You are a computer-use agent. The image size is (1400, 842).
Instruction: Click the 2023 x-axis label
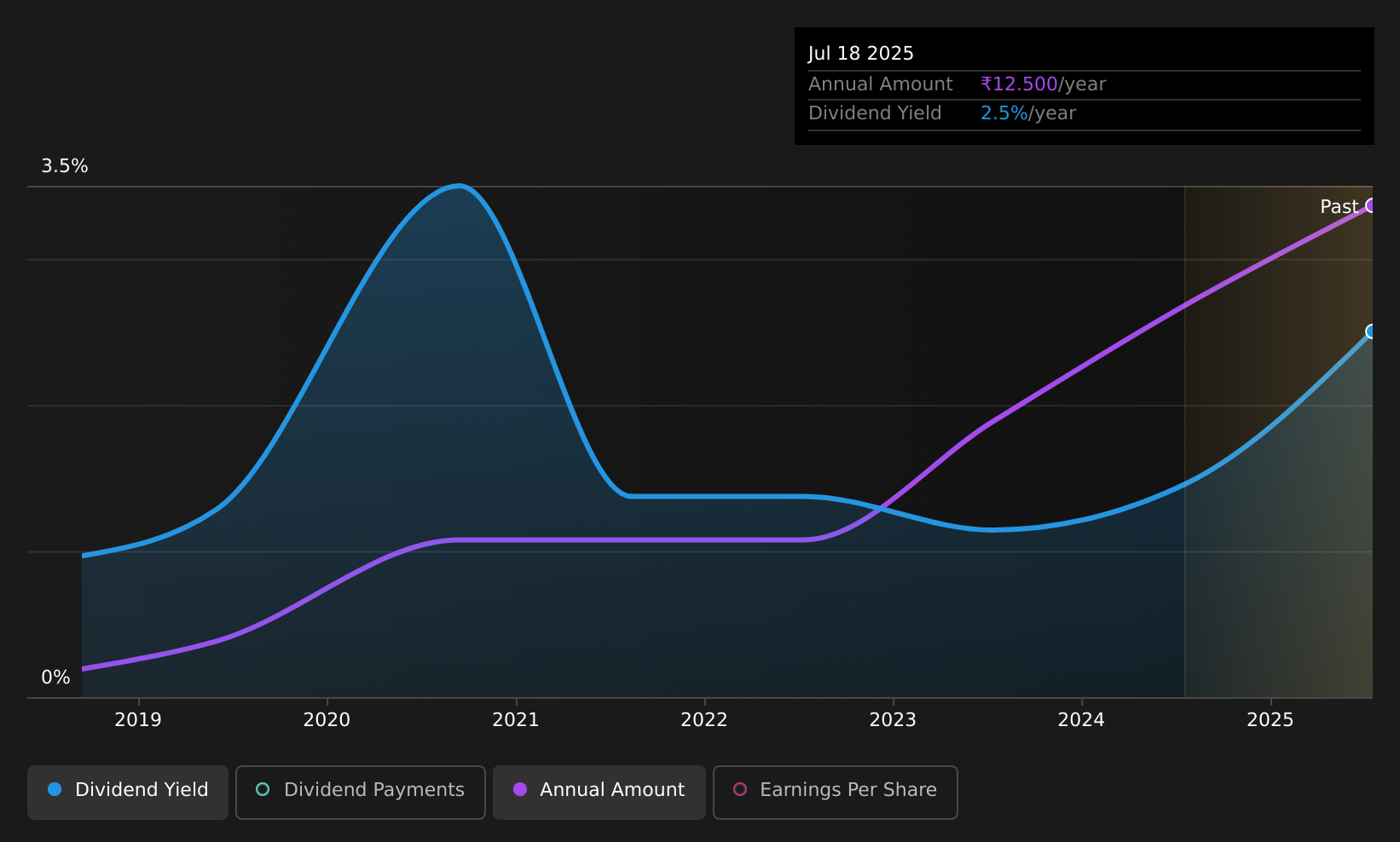(893, 720)
